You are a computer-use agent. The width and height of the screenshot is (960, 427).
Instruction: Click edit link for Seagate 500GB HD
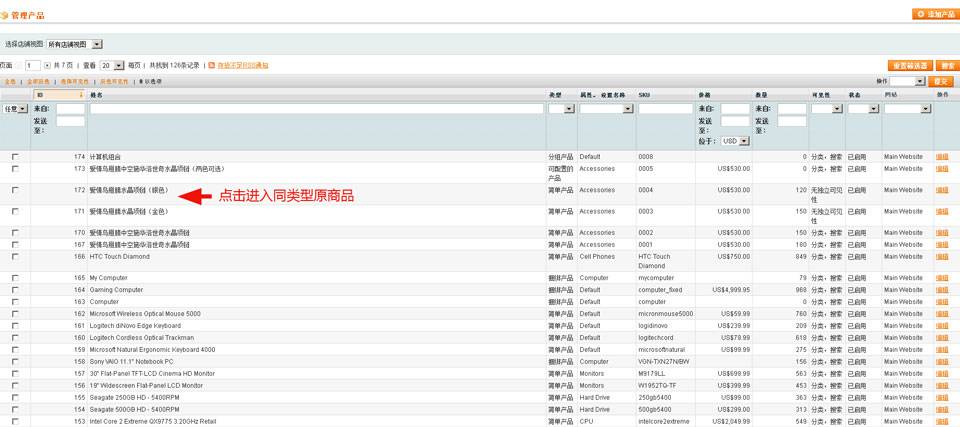[942, 409]
